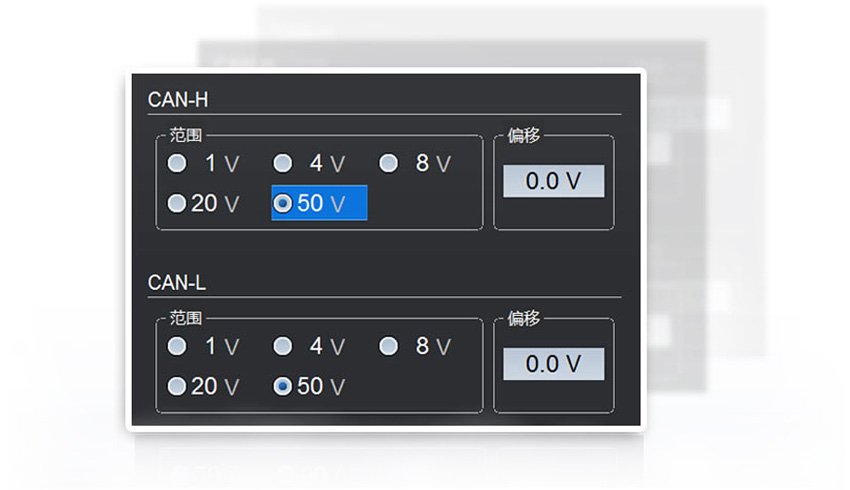Click the 偏移 group label in CAN-H
Screen dimensions: 850x490
524,135
